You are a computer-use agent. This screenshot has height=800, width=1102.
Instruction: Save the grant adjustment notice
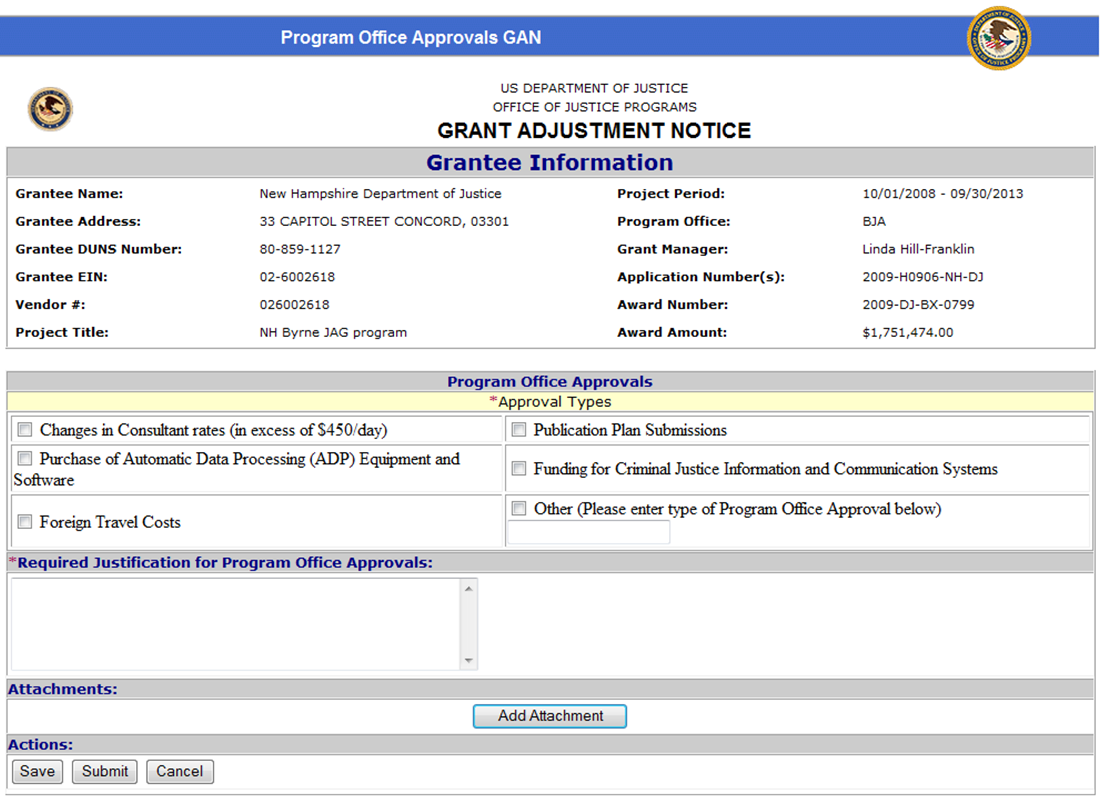click(x=37, y=771)
